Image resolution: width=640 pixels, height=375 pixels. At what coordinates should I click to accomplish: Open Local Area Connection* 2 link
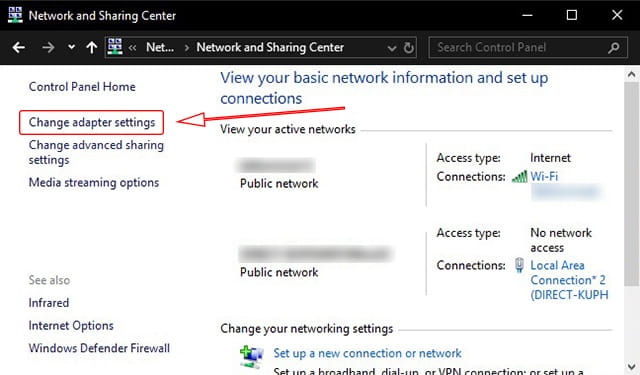click(569, 280)
